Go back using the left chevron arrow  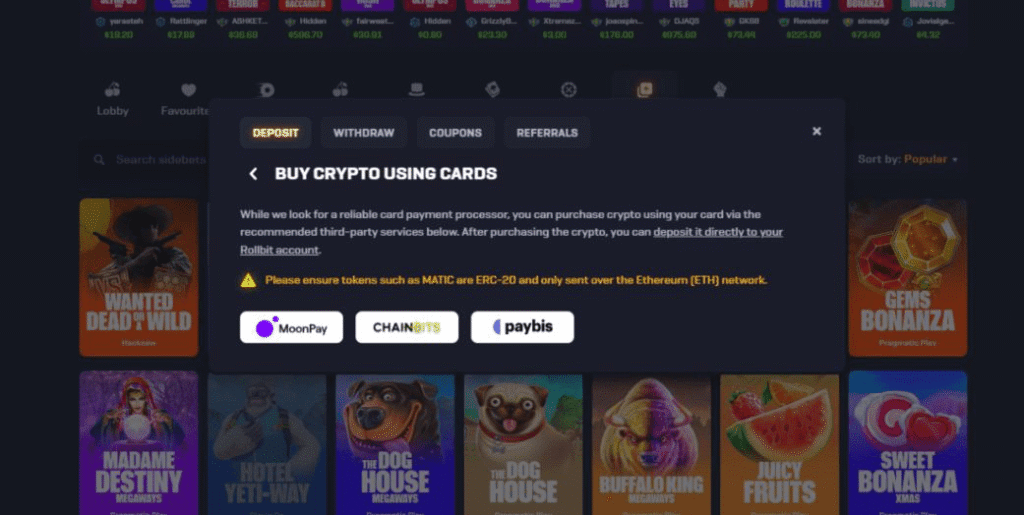253,174
